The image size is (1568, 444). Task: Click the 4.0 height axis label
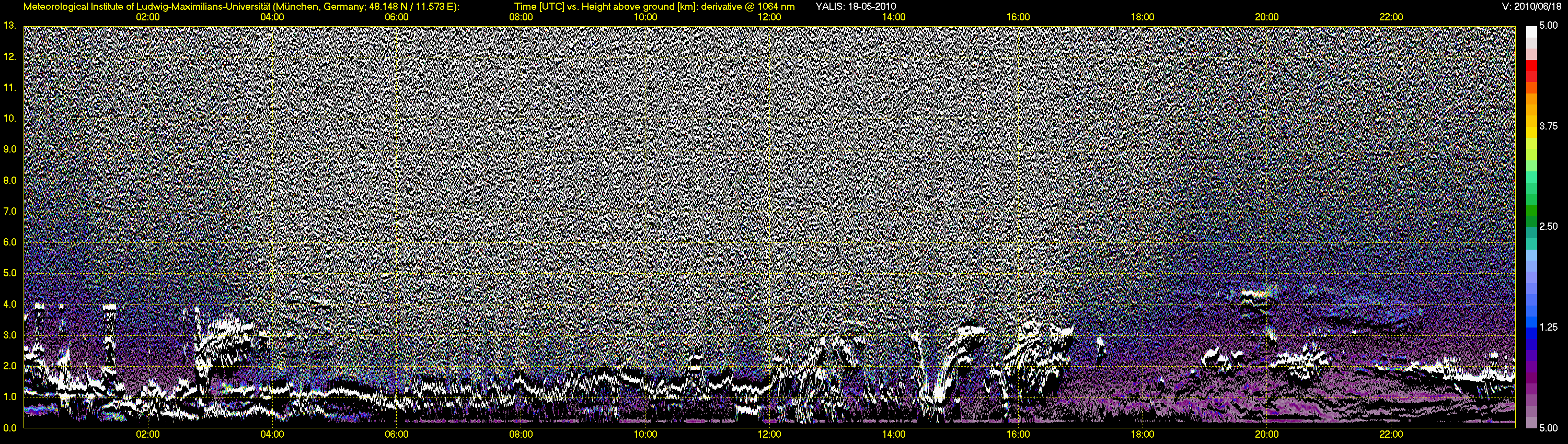[x=9, y=303]
